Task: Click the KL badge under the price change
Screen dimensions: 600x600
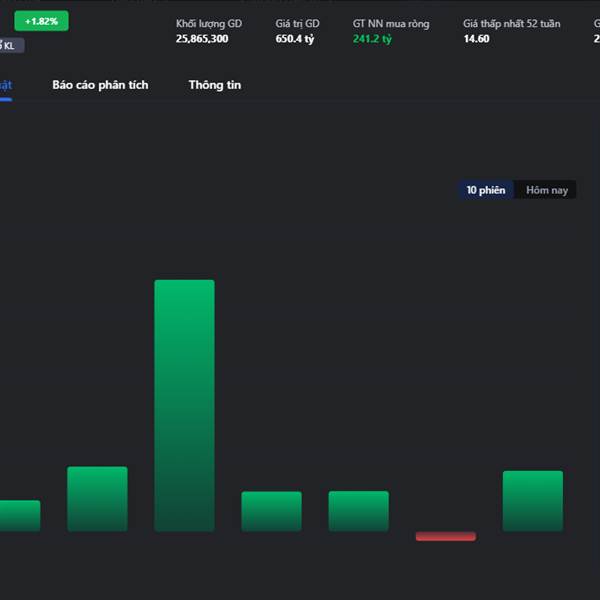Action: [x=10, y=46]
